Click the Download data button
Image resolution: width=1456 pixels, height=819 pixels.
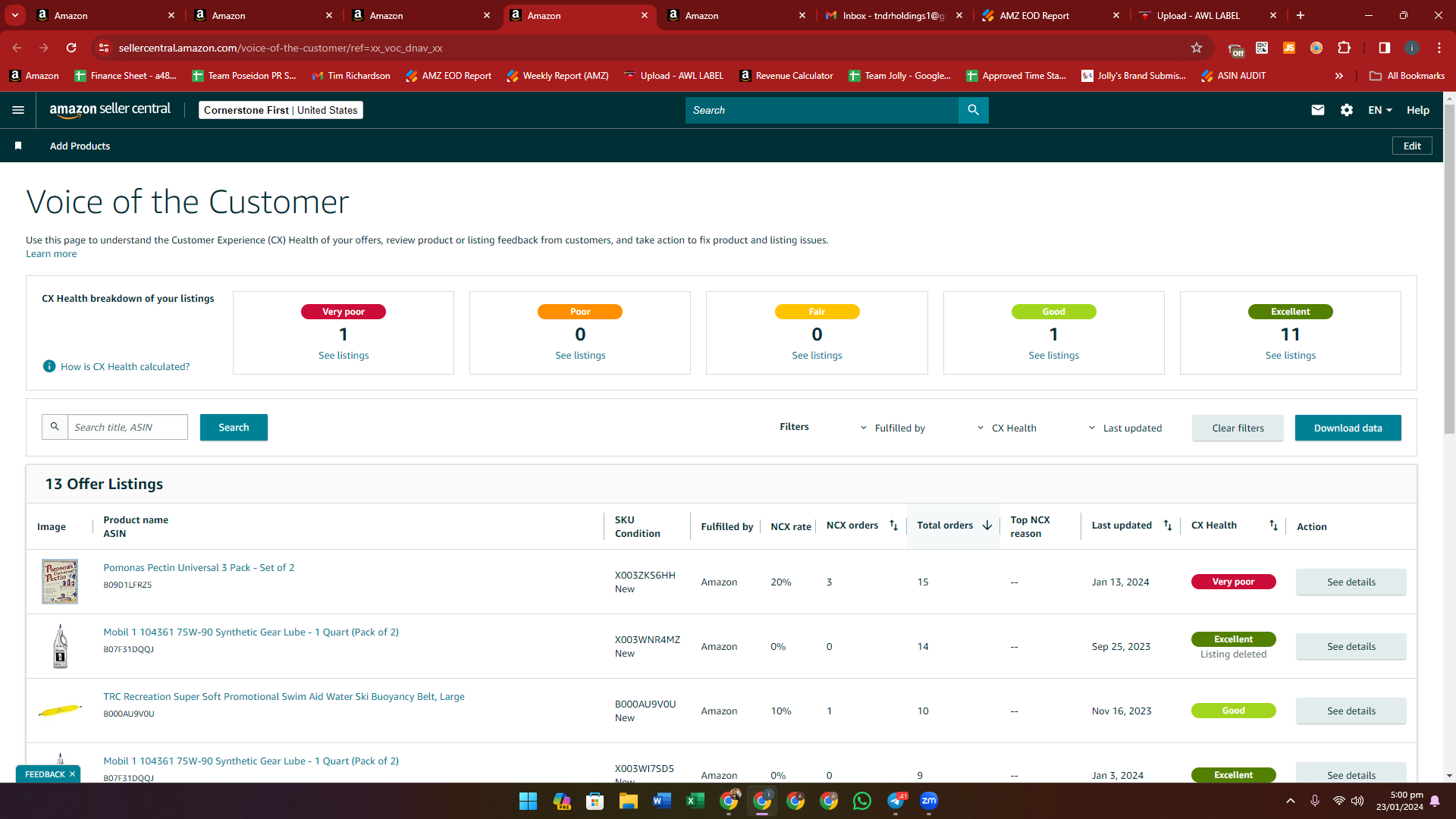click(x=1348, y=428)
